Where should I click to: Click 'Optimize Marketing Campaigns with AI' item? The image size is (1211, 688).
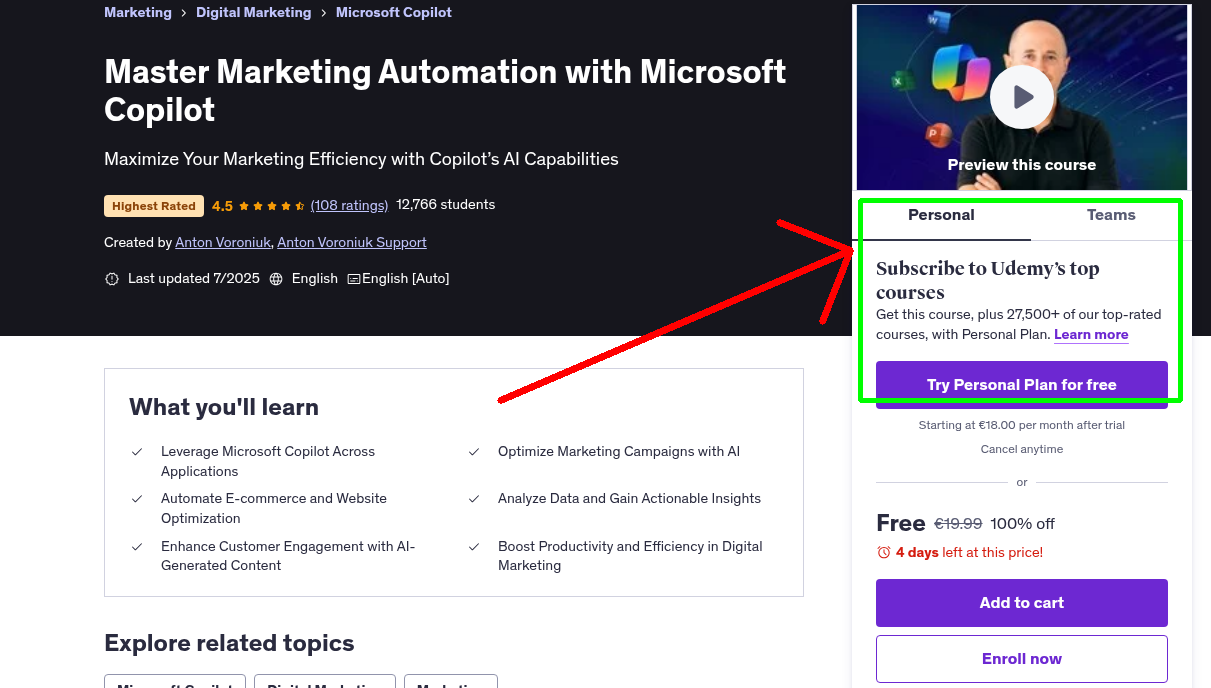click(619, 451)
